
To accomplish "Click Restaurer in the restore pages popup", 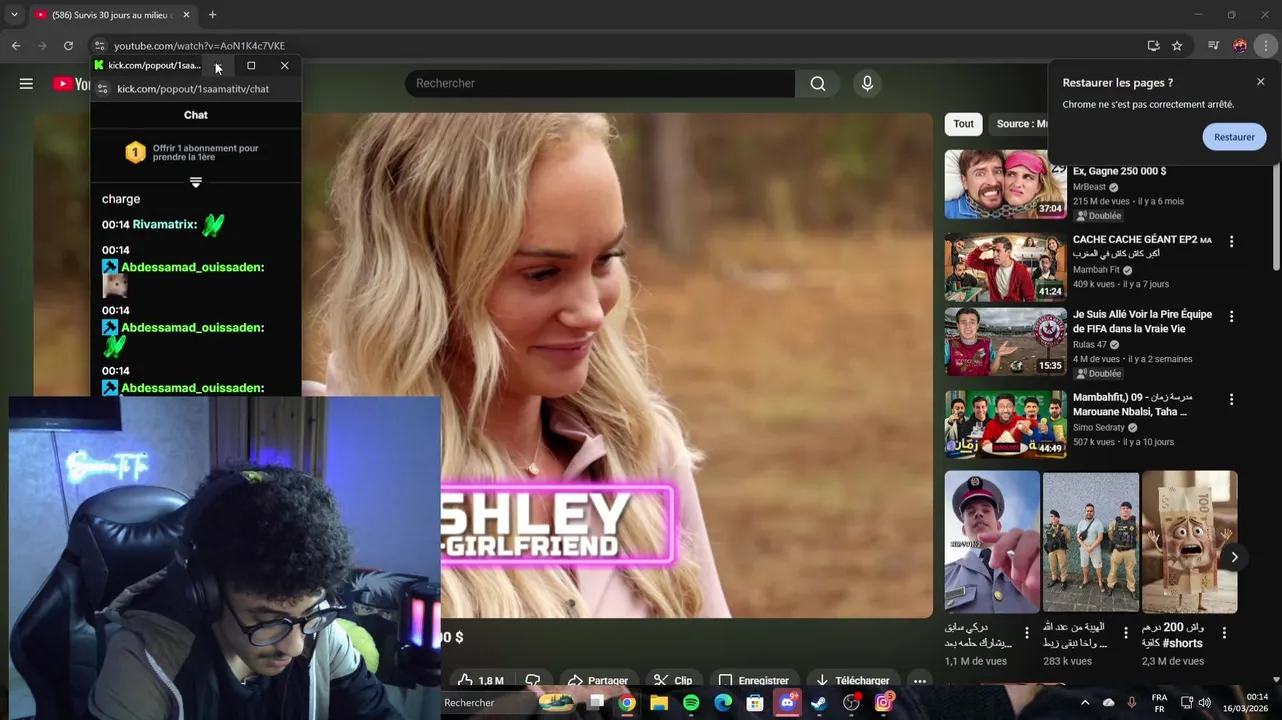I will pos(1234,137).
